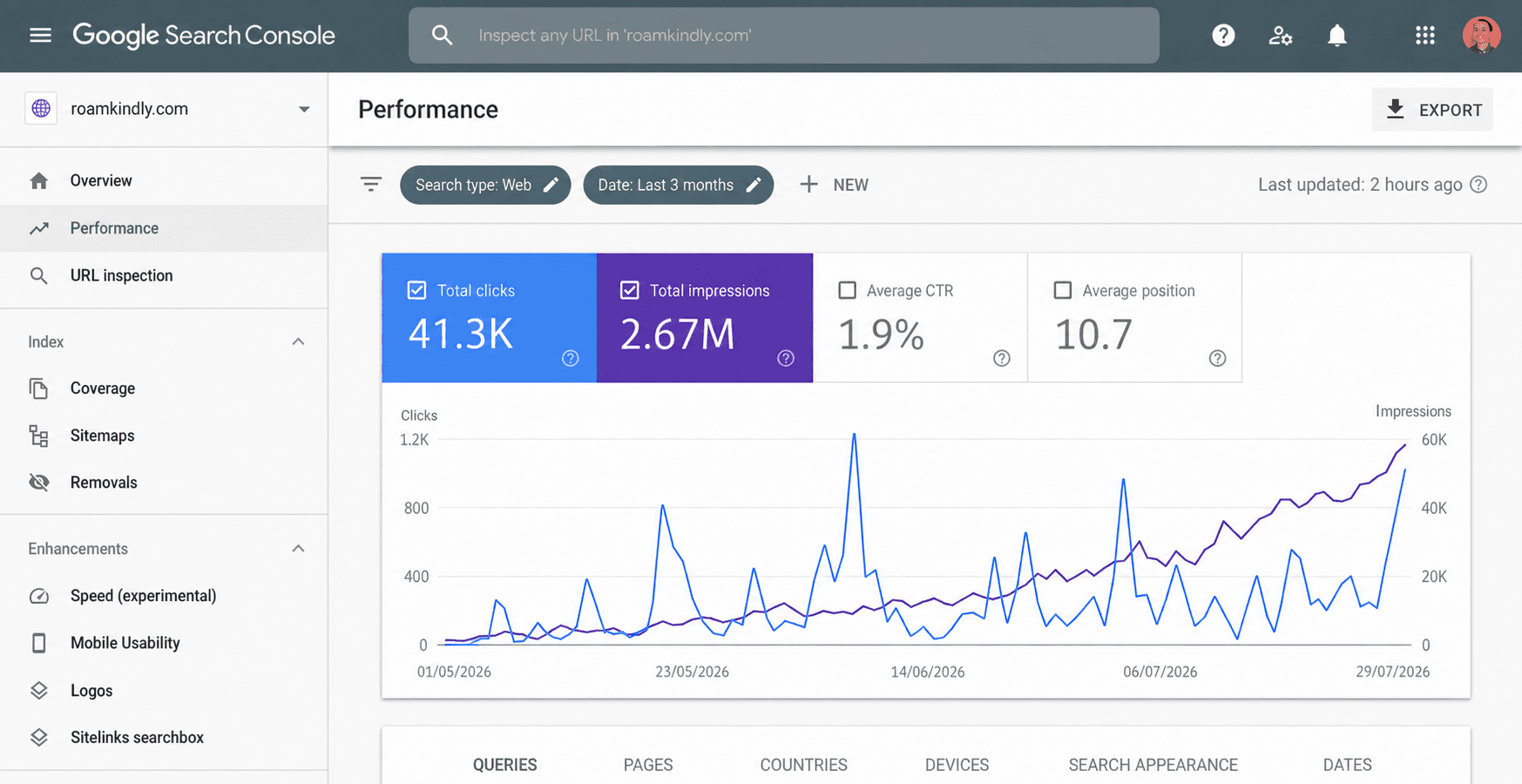Click the 01/05/2026 date label on the chart
This screenshot has width=1522, height=784.
point(454,672)
